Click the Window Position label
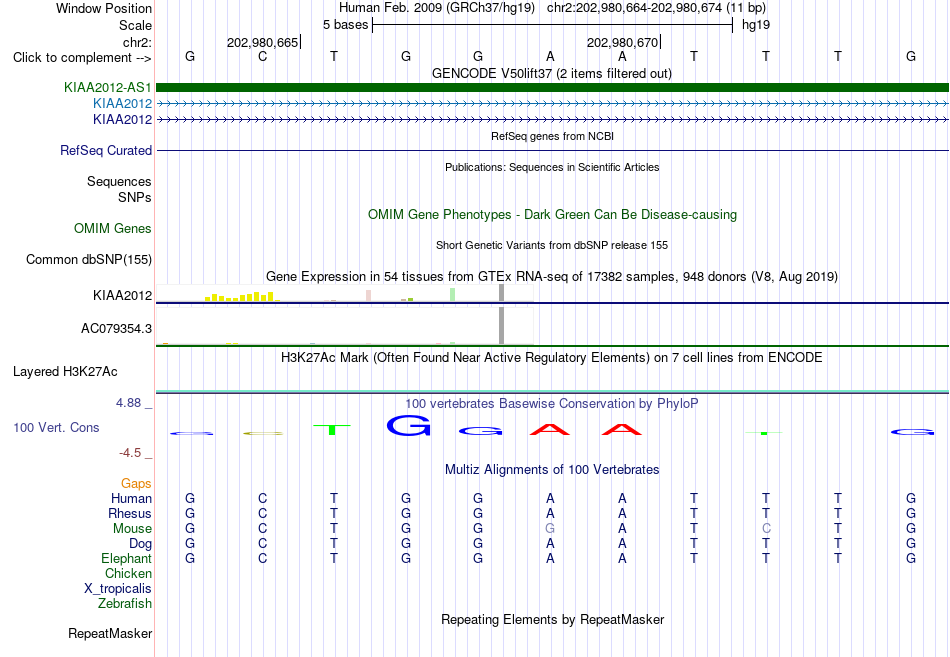The image size is (950, 657). [104, 8]
